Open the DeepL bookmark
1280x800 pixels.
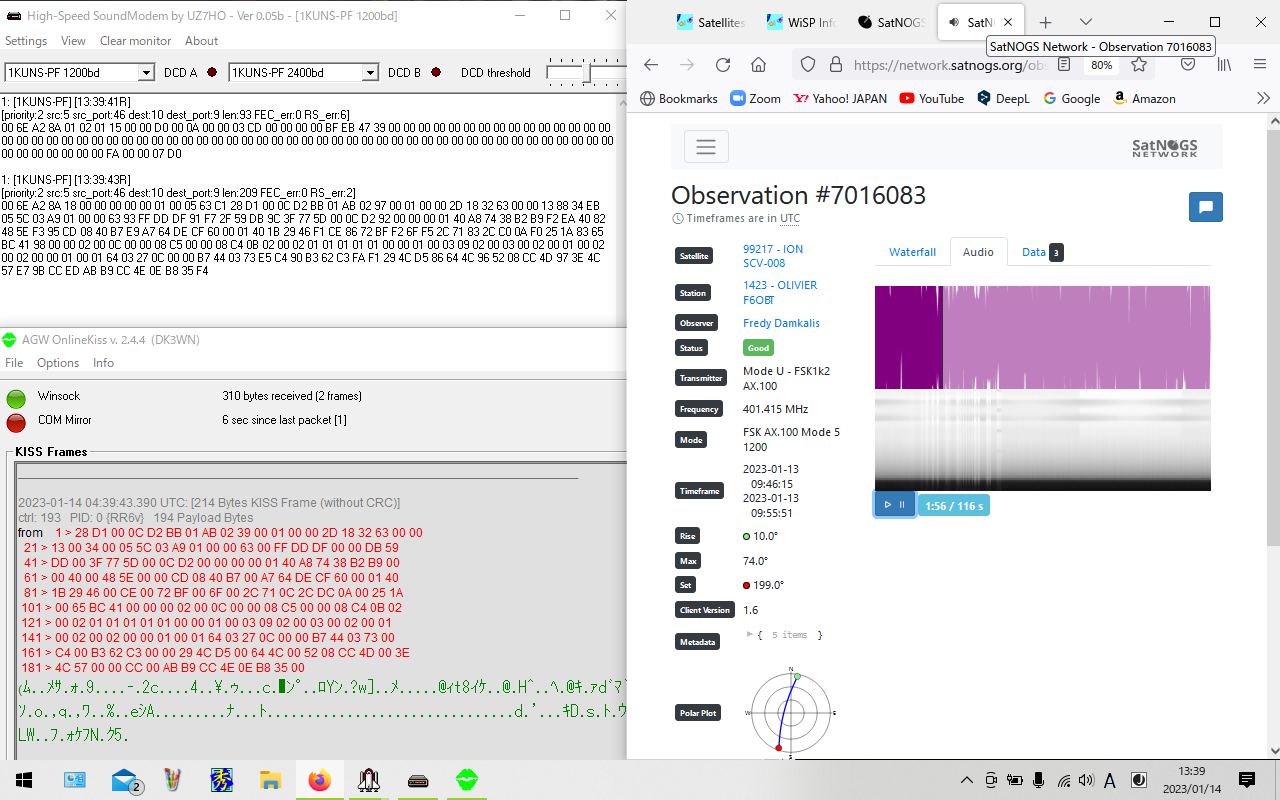coord(1004,98)
